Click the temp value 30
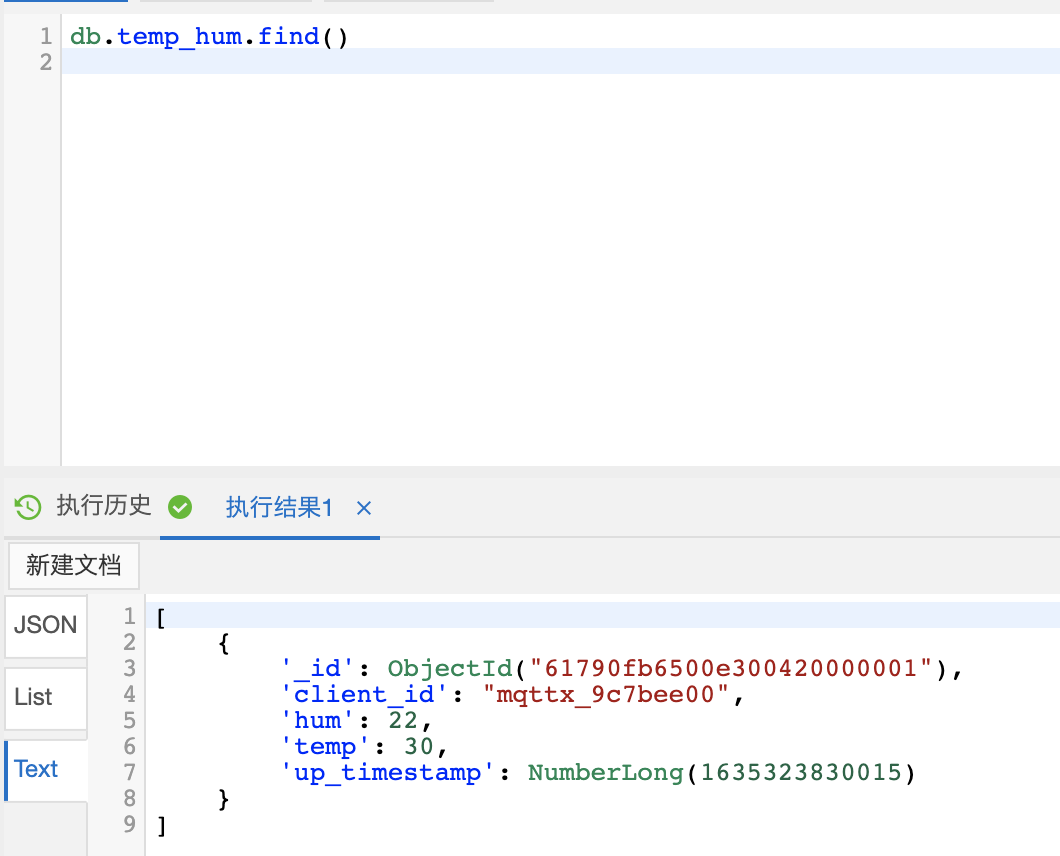 pyautogui.click(x=419, y=747)
